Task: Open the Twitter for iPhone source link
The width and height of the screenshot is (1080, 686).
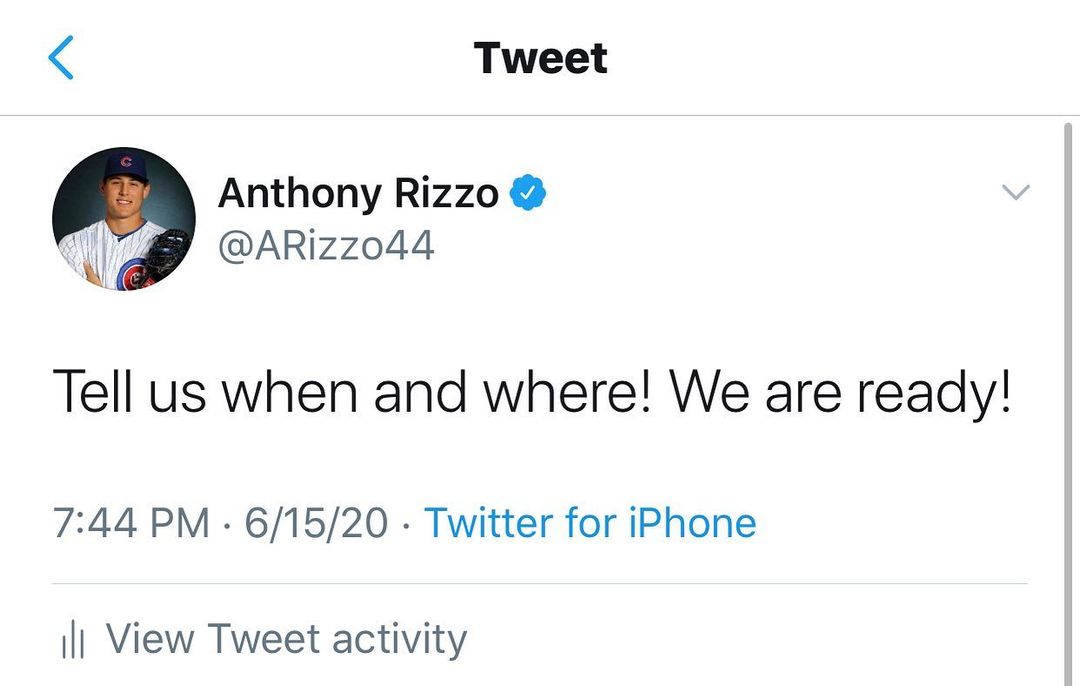Action: 590,523
